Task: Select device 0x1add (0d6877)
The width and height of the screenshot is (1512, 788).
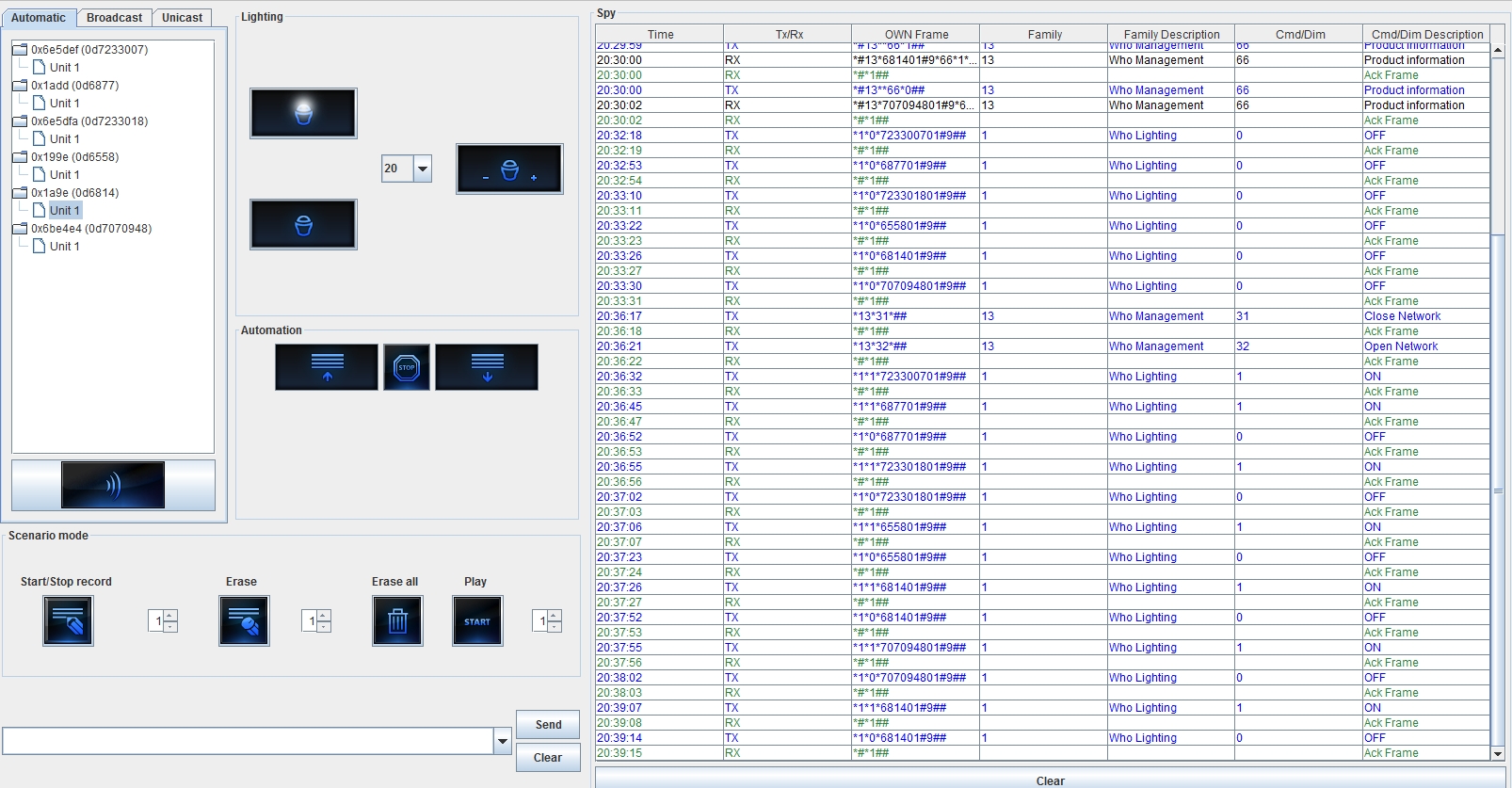Action: 75,85
